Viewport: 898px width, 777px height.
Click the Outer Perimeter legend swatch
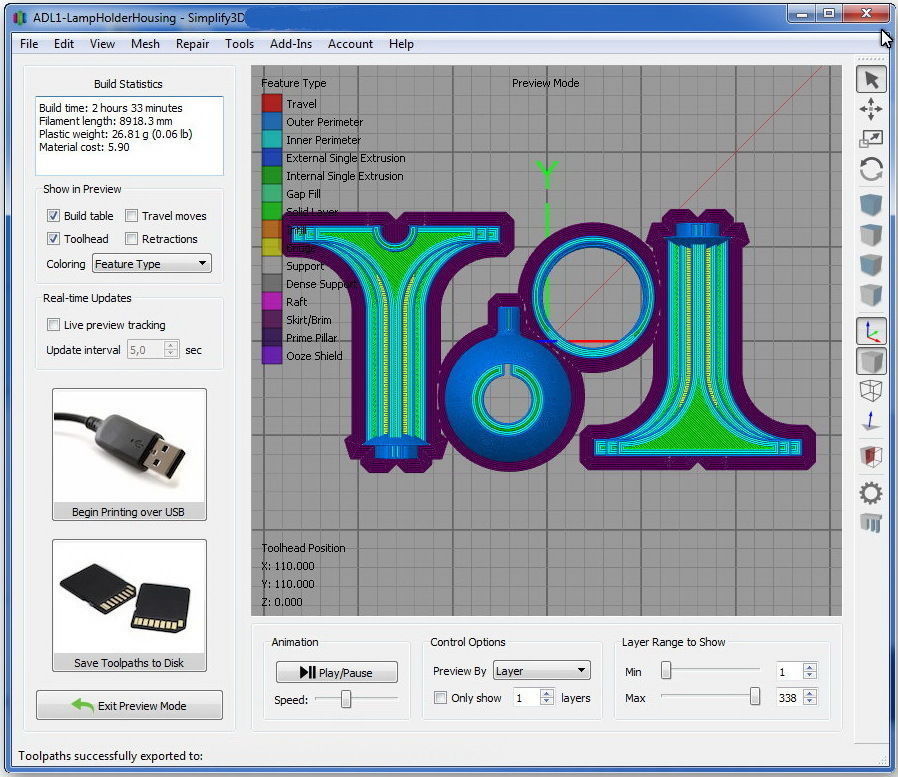point(272,121)
